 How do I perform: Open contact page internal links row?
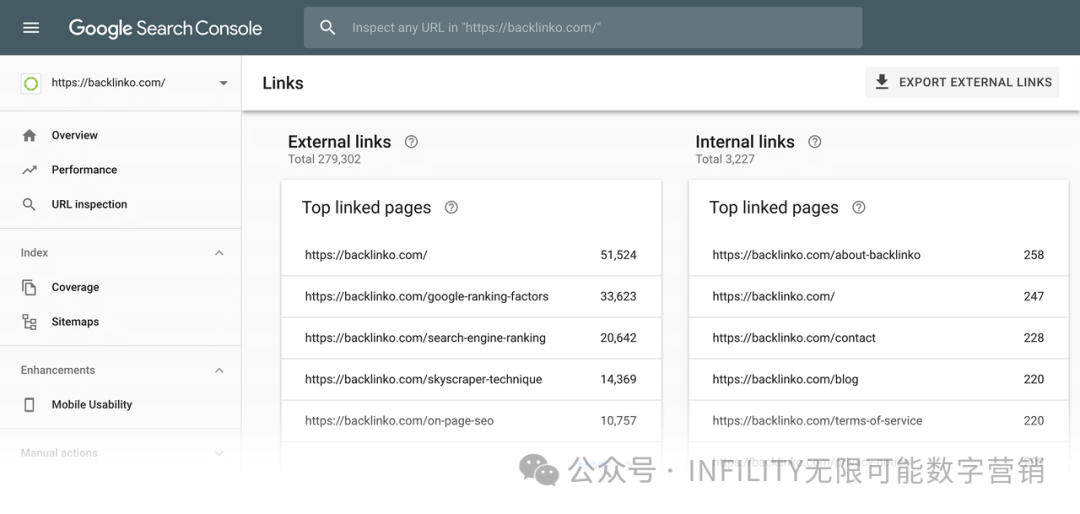click(x=878, y=338)
